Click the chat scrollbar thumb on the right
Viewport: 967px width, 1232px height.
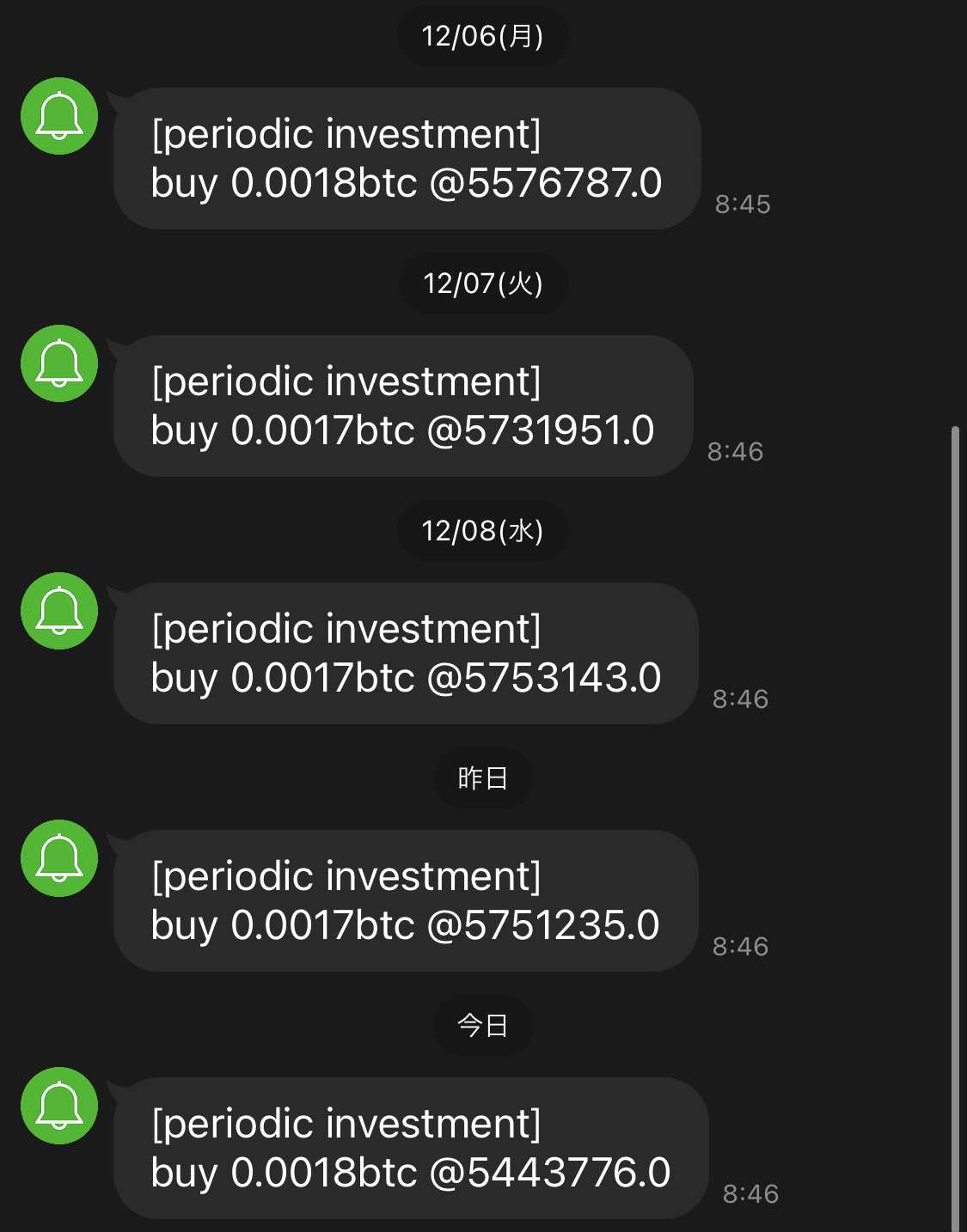955,825
